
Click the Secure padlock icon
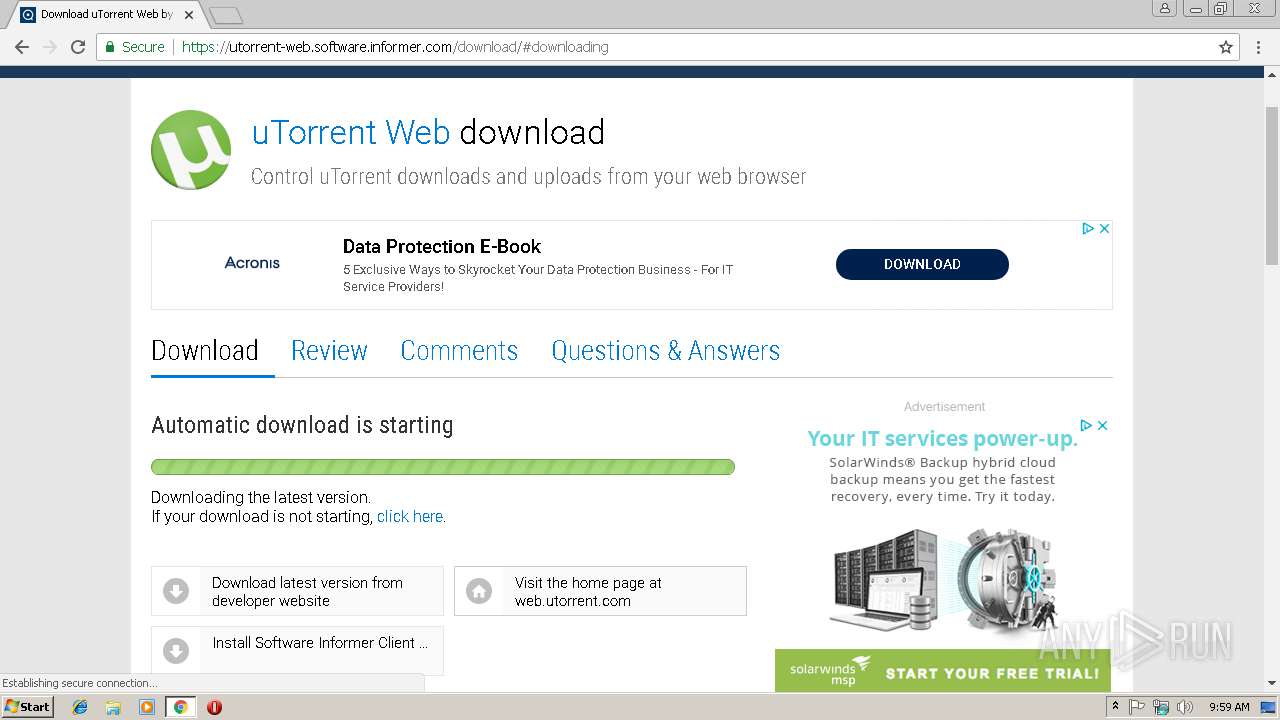[110, 47]
